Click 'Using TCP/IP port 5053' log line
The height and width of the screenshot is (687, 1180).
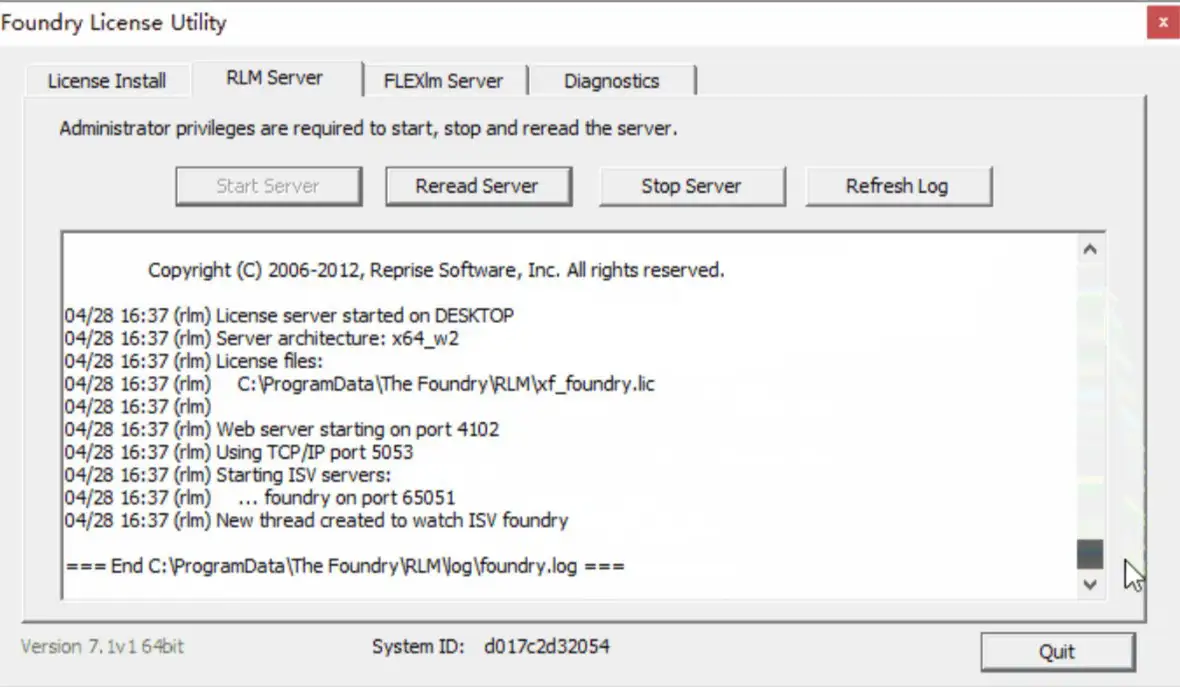239,452
